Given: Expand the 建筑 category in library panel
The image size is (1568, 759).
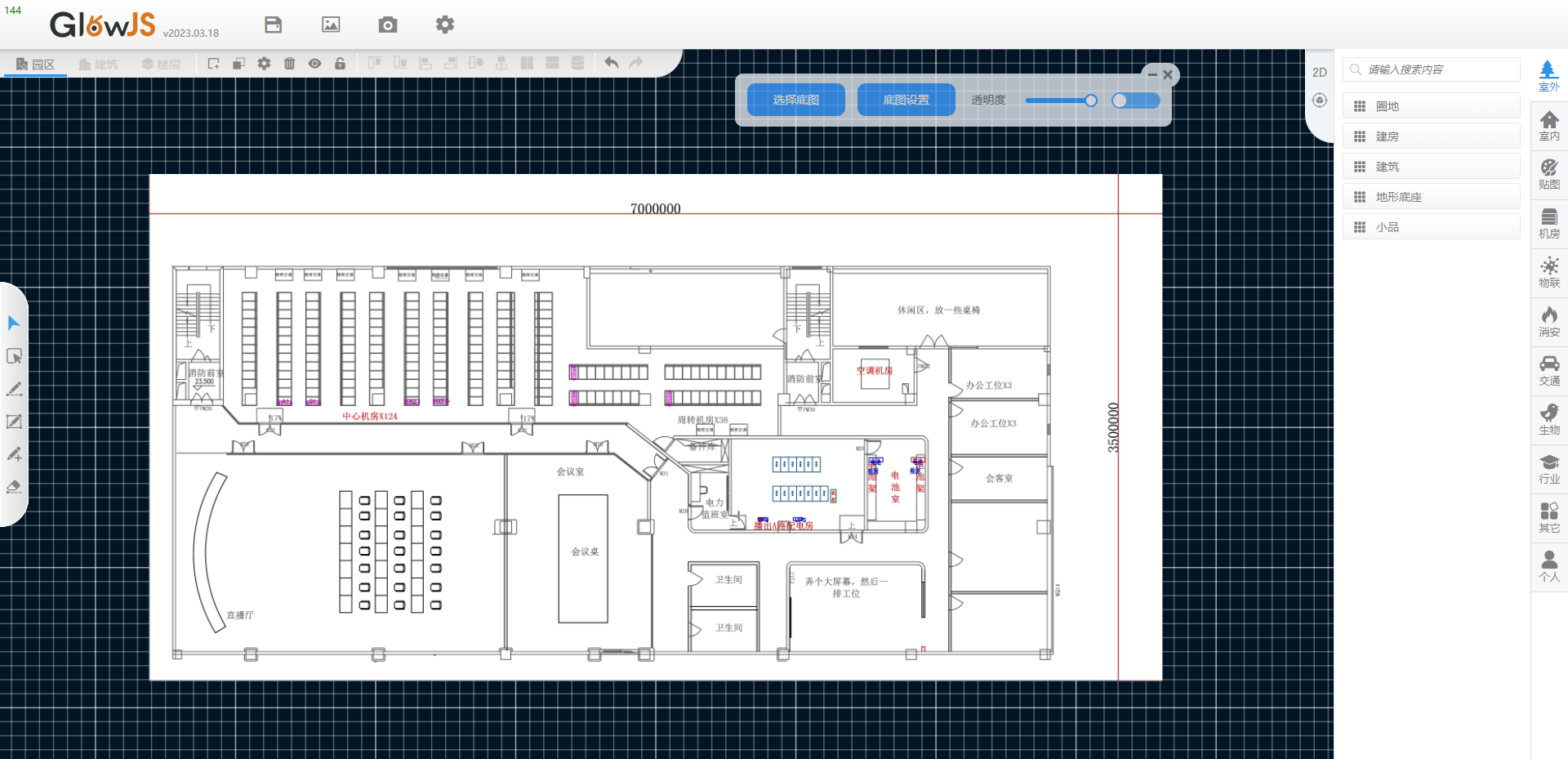Looking at the screenshot, I should pos(1432,167).
